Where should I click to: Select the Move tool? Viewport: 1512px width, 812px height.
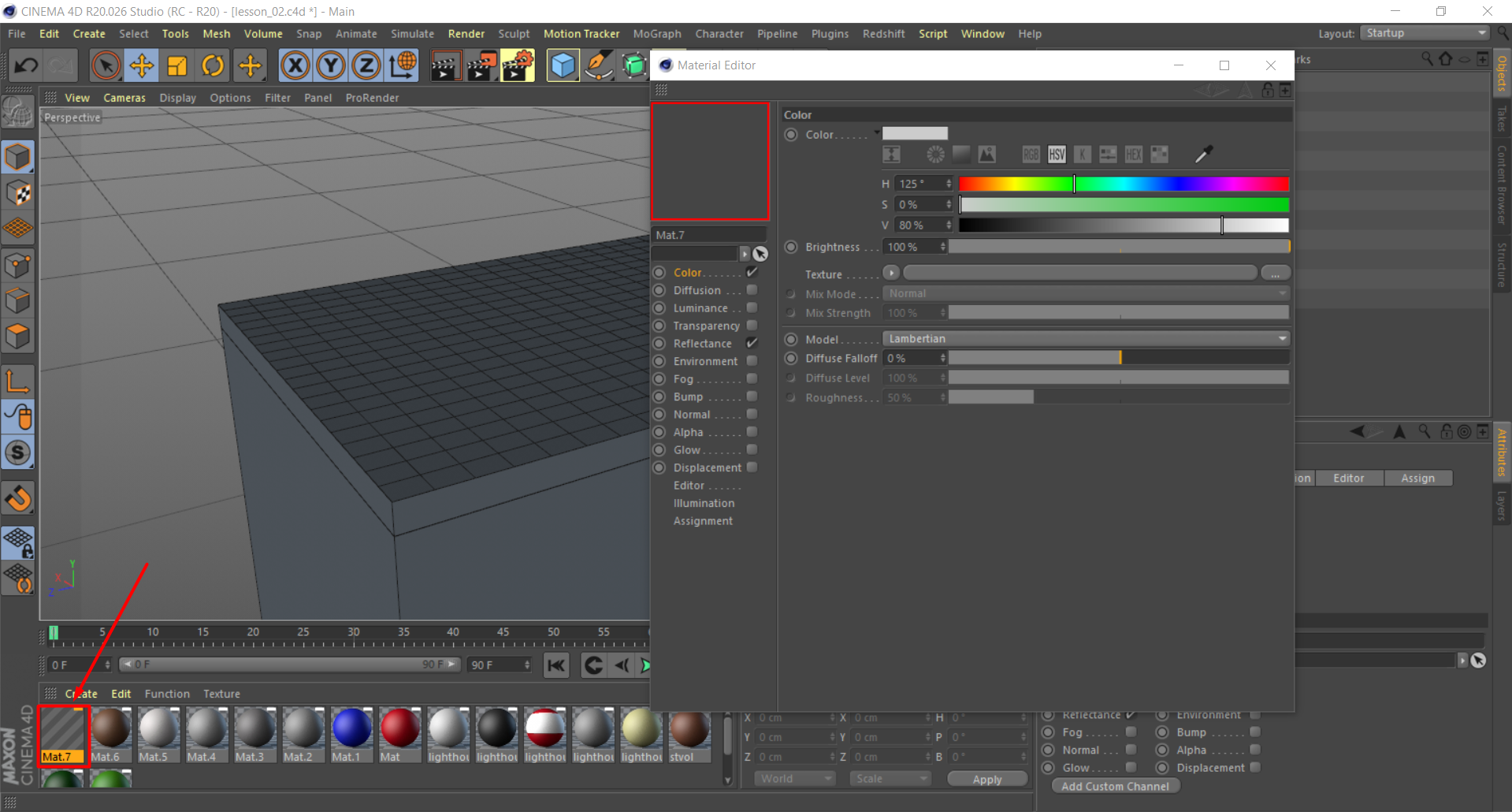(x=142, y=65)
